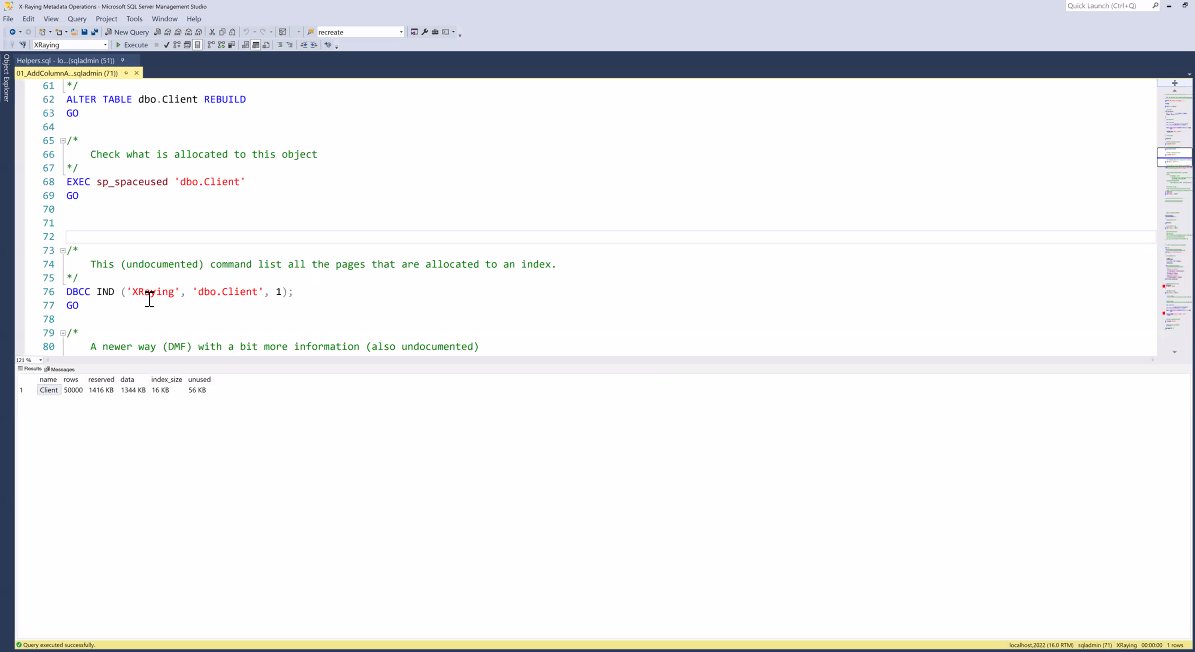
Task: Click the EXEC sp_spaceused line 68
Action: point(155,182)
